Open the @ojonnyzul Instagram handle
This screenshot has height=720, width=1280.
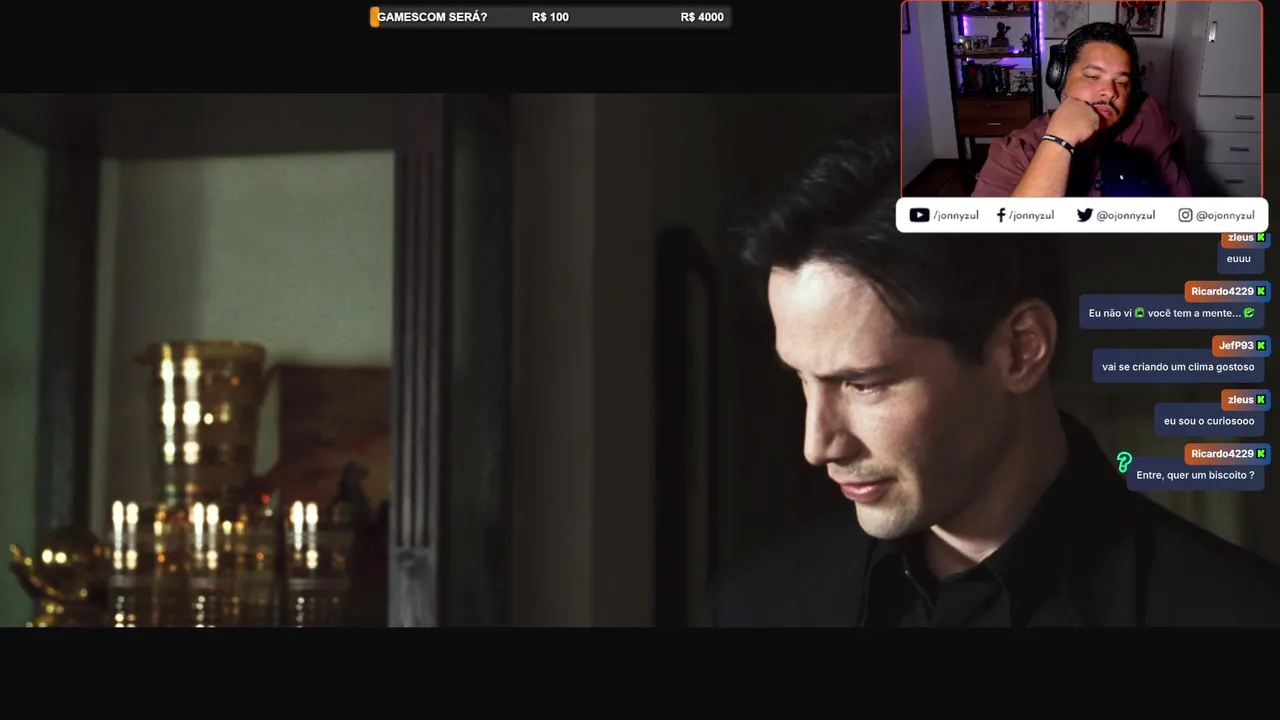(x=1225, y=216)
